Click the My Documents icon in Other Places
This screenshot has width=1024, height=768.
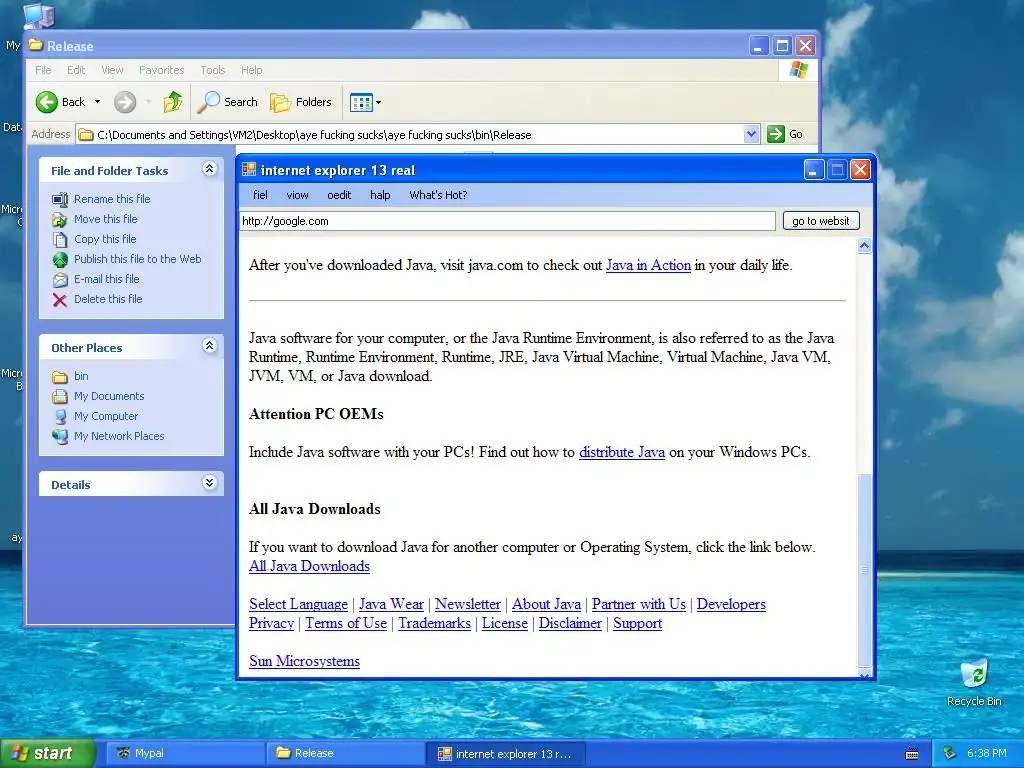[x=60, y=396]
